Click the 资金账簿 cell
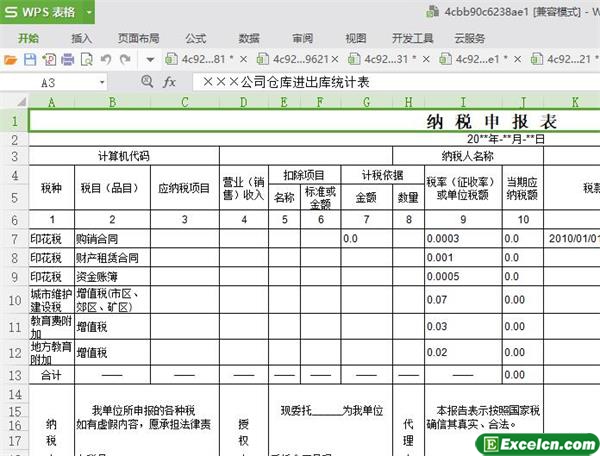The image size is (600, 456). (x=112, y=276)
